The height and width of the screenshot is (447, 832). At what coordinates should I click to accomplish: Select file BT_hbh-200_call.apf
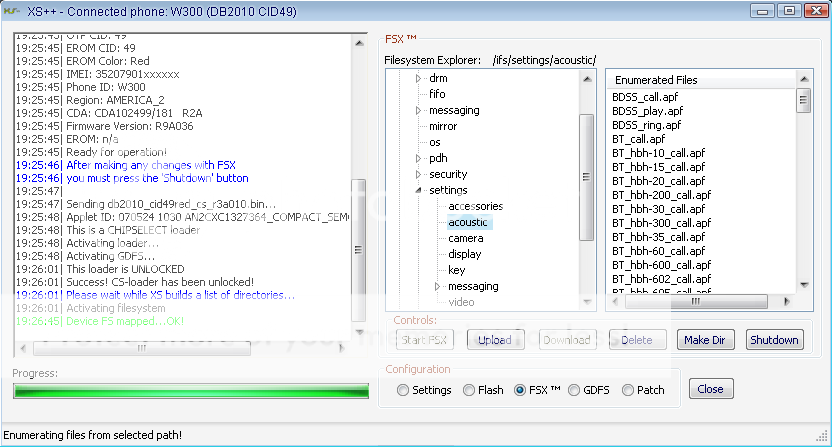coord(662,195)
